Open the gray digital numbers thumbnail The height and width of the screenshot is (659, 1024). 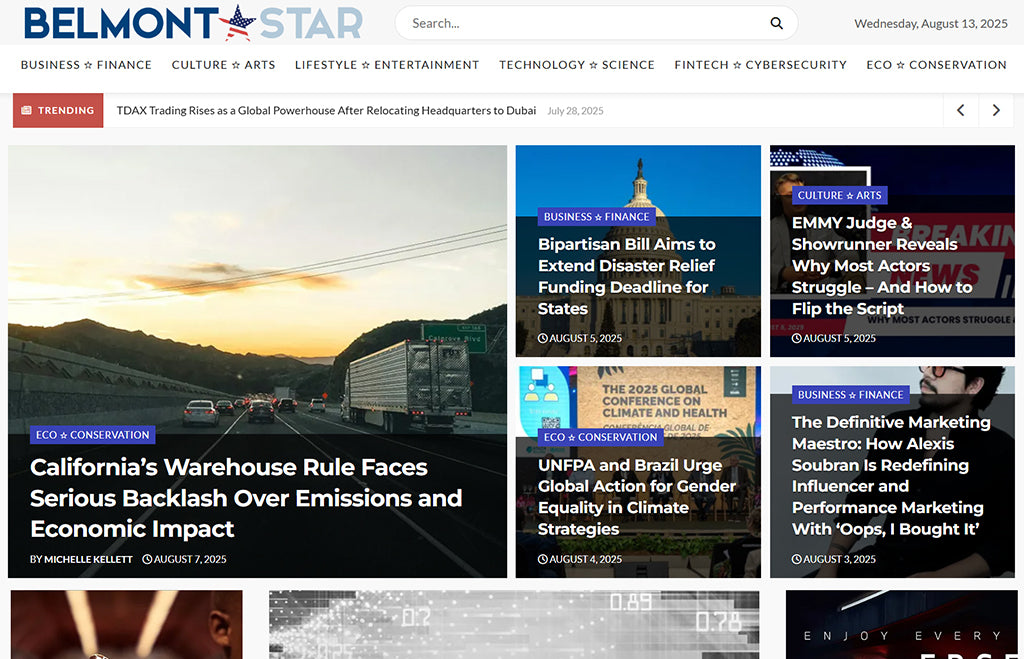(x=514, y=624)
